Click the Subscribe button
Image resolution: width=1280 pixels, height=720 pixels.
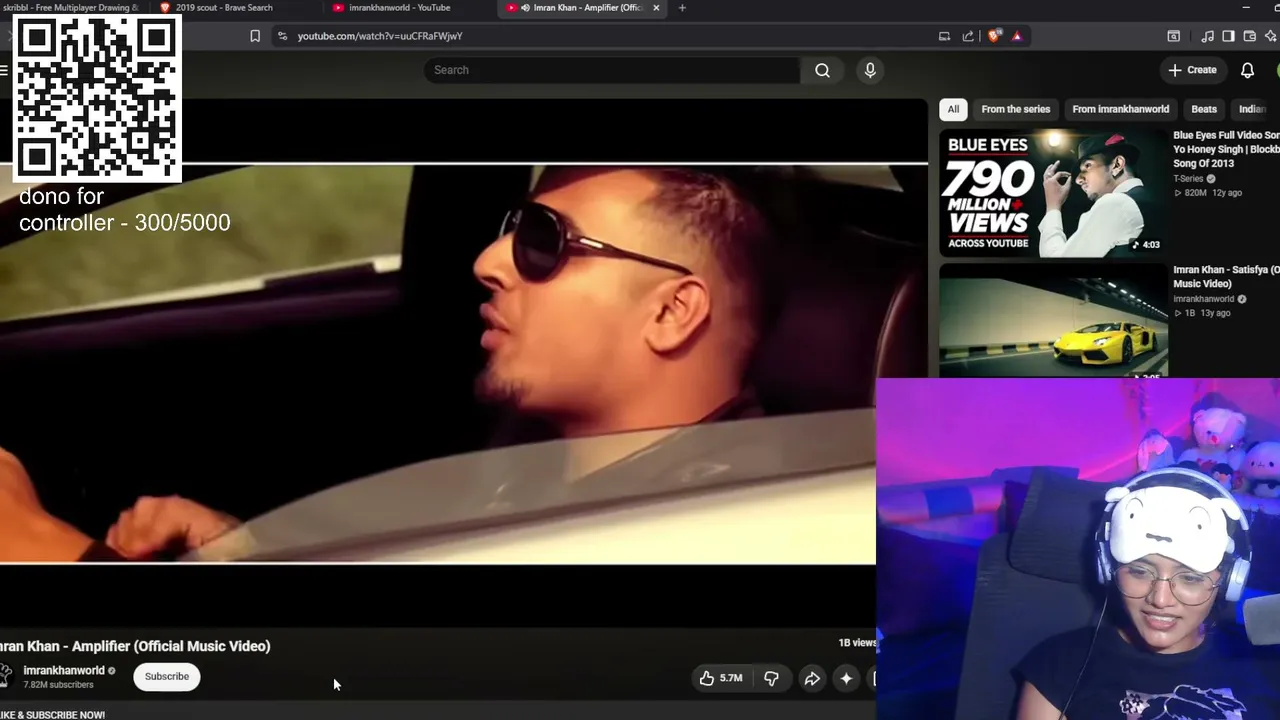[x=167, y=677]
